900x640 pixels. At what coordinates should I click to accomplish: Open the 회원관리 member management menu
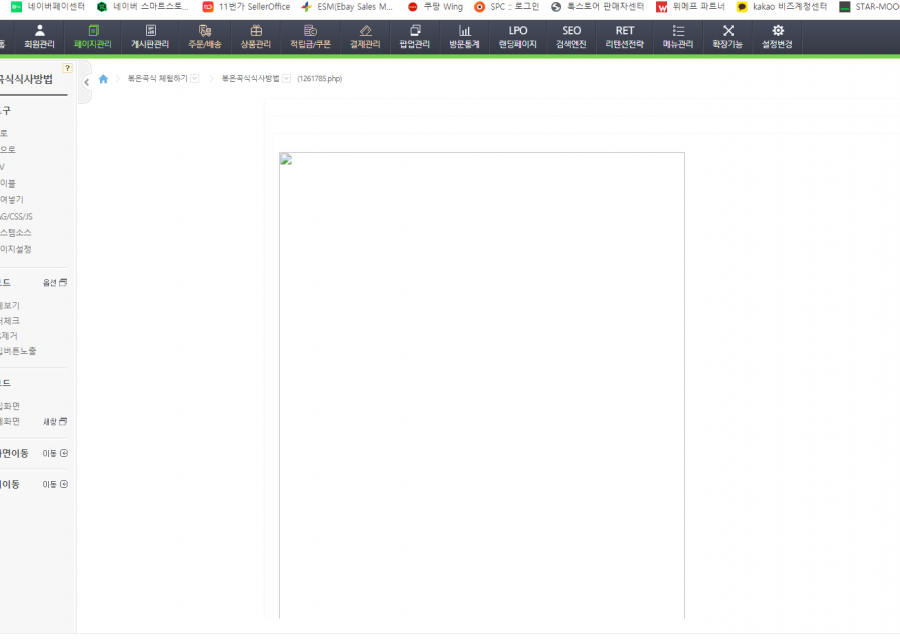pos(39,37)
